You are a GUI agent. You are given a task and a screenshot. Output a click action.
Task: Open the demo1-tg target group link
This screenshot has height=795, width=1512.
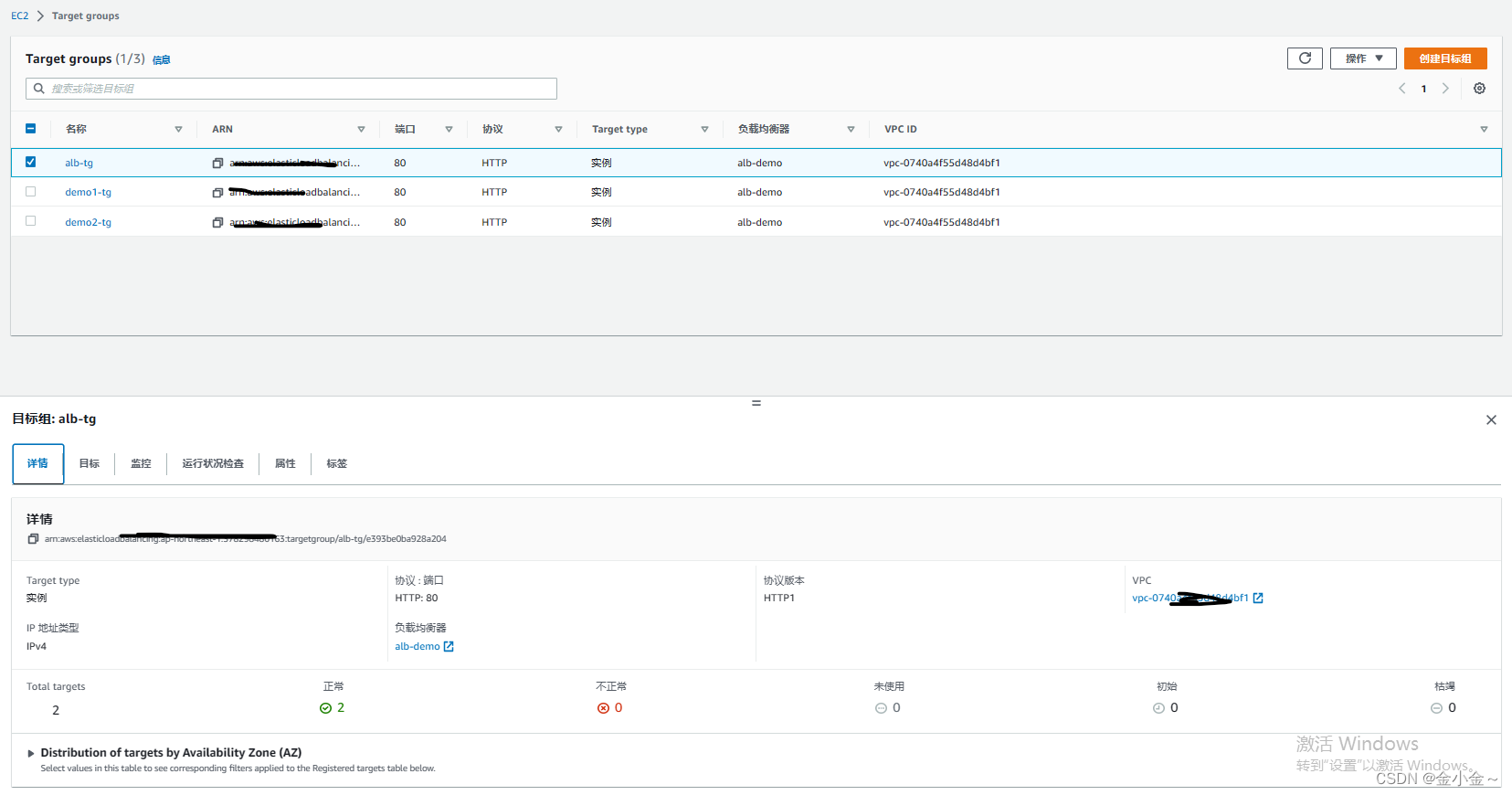click(x=88, y=193)
